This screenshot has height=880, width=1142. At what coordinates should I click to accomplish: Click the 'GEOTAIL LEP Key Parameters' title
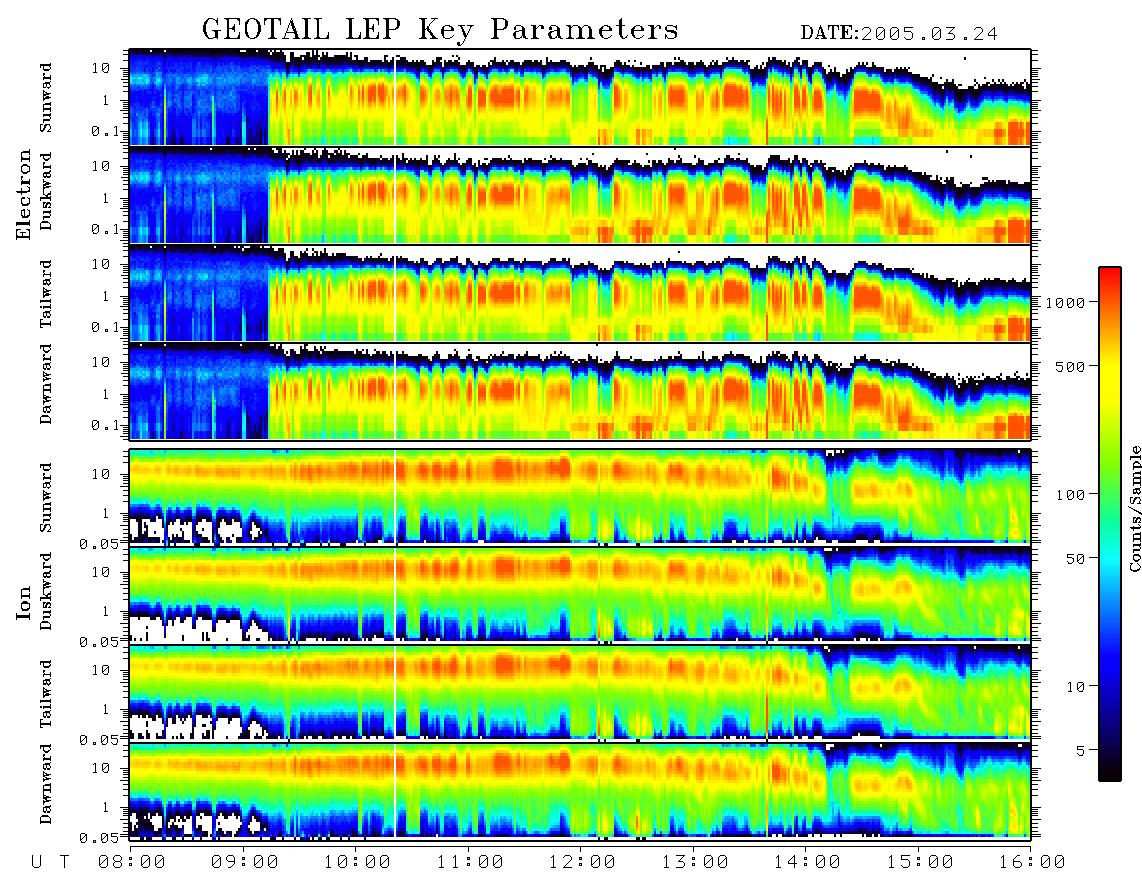[x=440, y=30]
